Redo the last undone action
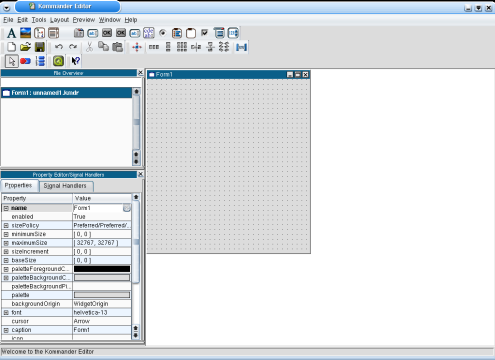 coord(73,47)
